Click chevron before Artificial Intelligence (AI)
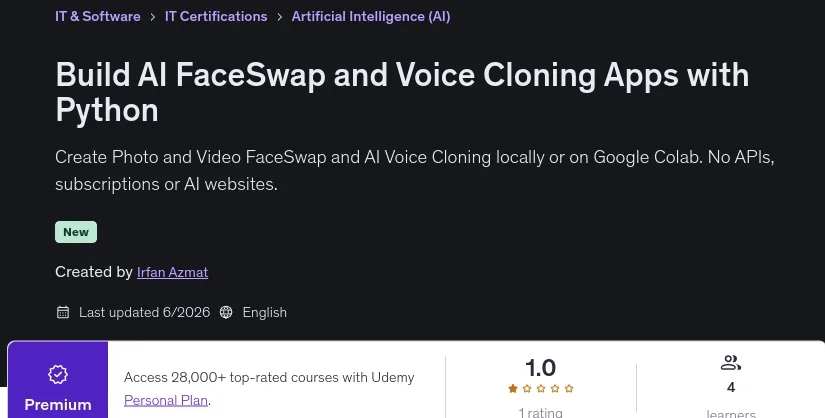 coord(279,17)
